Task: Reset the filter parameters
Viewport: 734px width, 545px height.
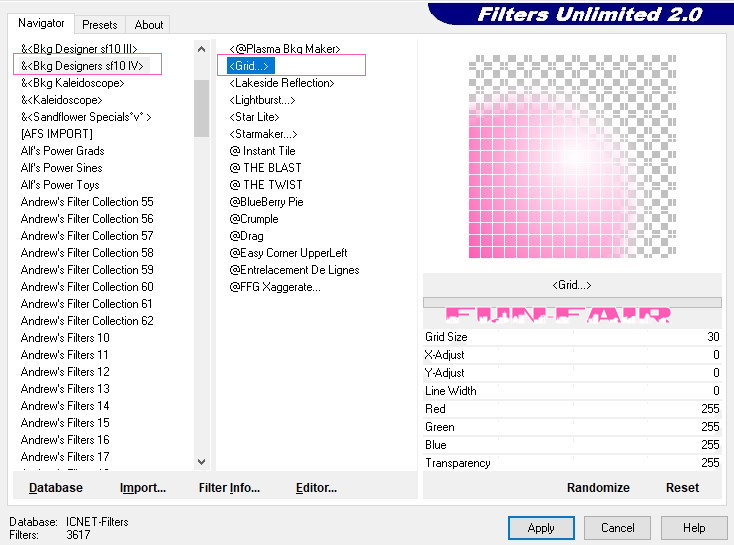Action: point(682,487)
